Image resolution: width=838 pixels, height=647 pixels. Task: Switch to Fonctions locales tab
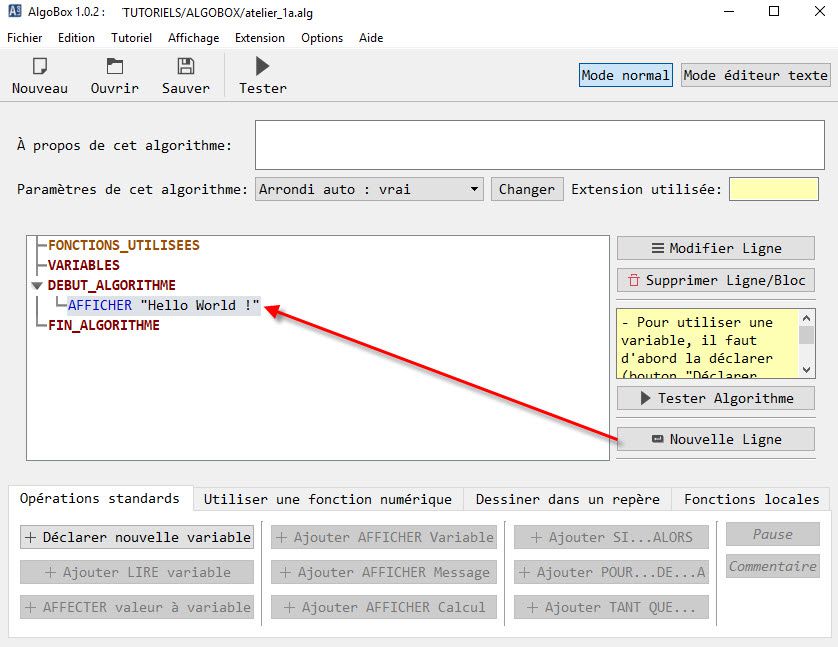pos(751,500)
